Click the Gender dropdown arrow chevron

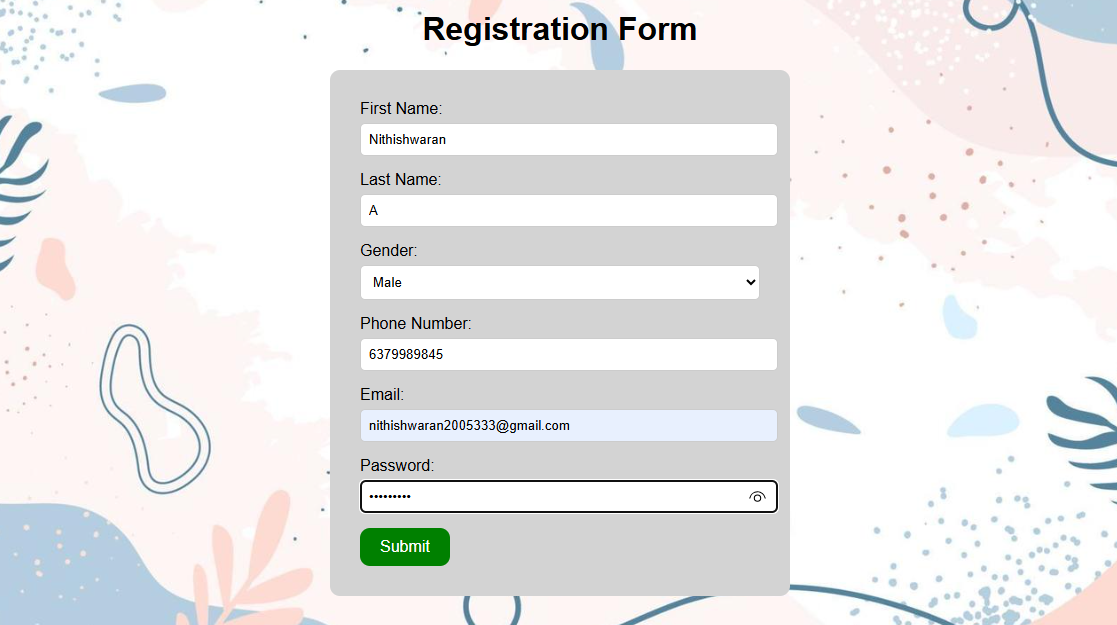(751, 283)
